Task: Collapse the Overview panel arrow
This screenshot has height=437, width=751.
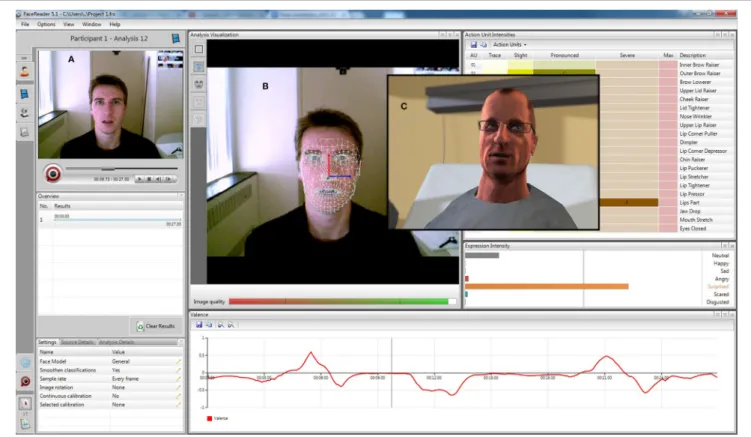Action: coord(181,196)
